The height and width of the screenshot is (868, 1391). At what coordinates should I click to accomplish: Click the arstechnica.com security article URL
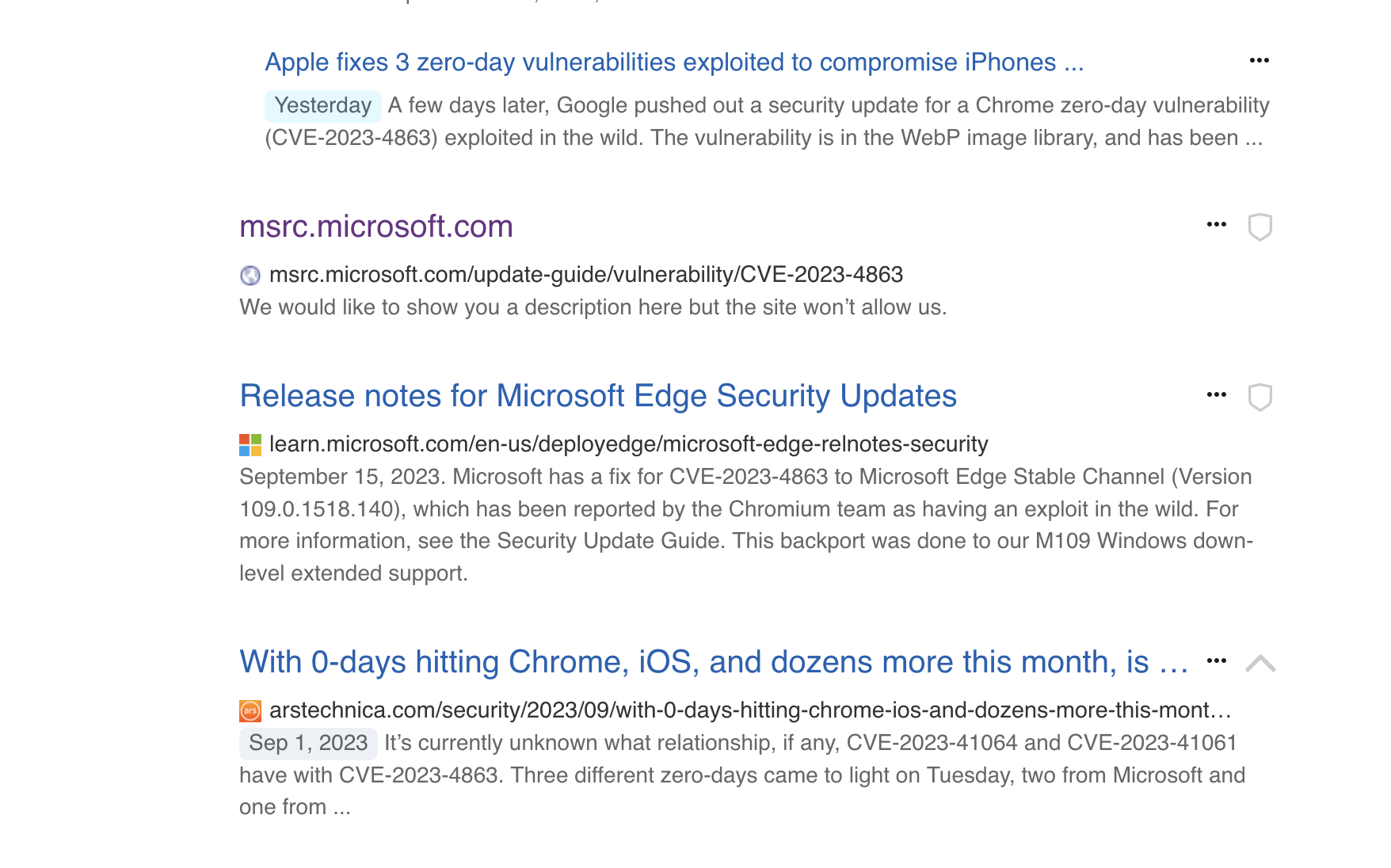(749, 710)
